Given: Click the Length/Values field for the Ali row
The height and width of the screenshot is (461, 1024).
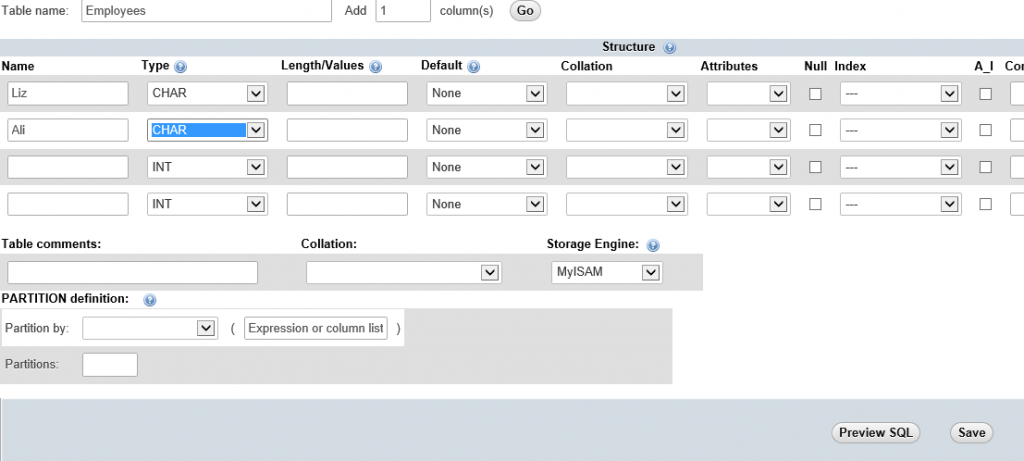Looking at the screenshot, I should tap(347, 130).
